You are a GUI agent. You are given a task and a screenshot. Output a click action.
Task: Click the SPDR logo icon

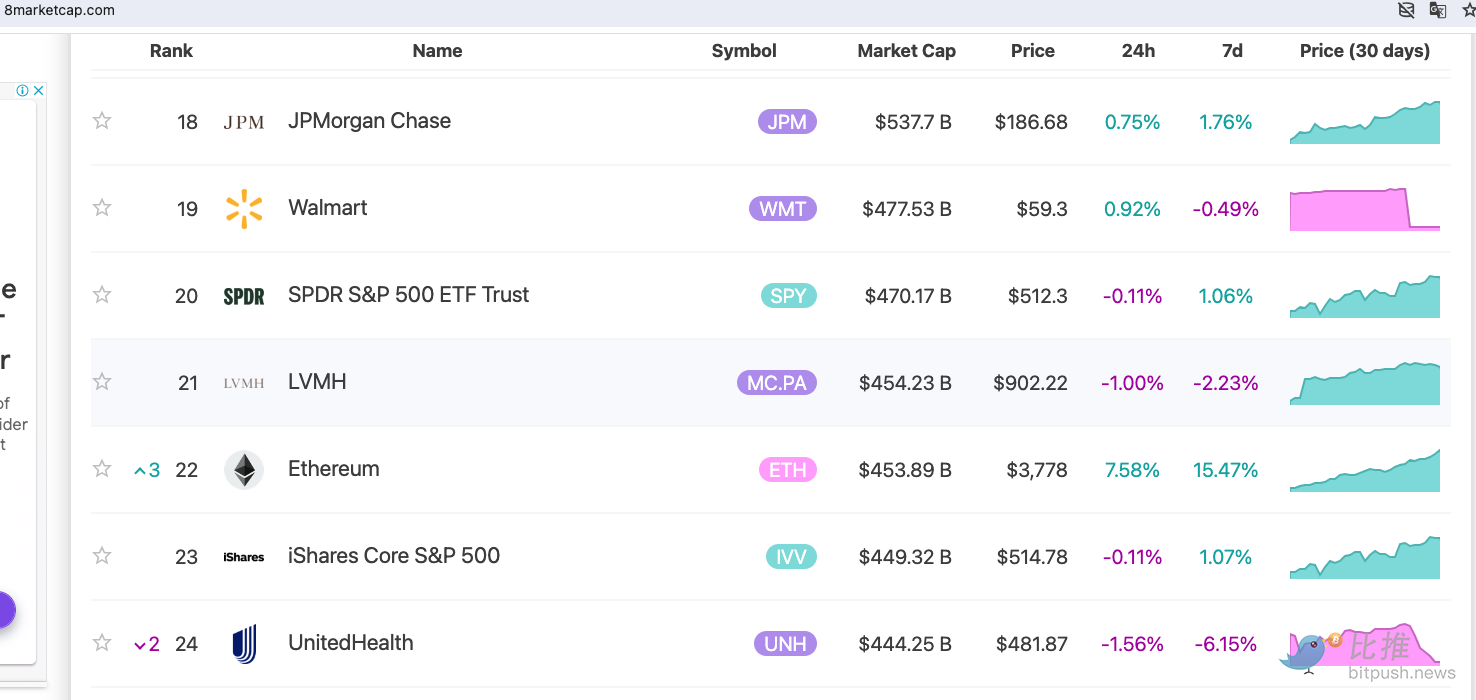243,296
